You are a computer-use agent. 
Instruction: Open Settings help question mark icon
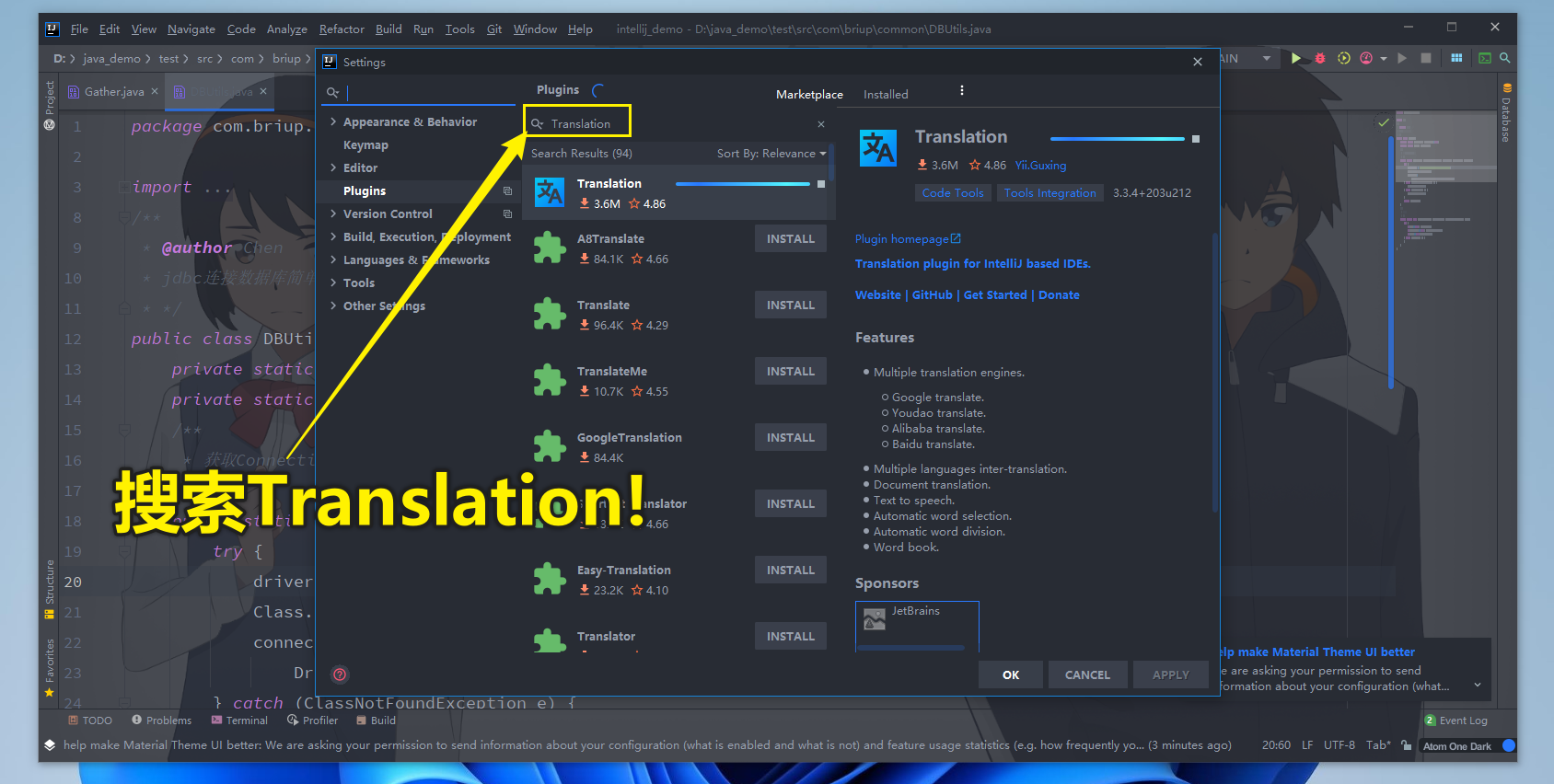coord(340,674)
